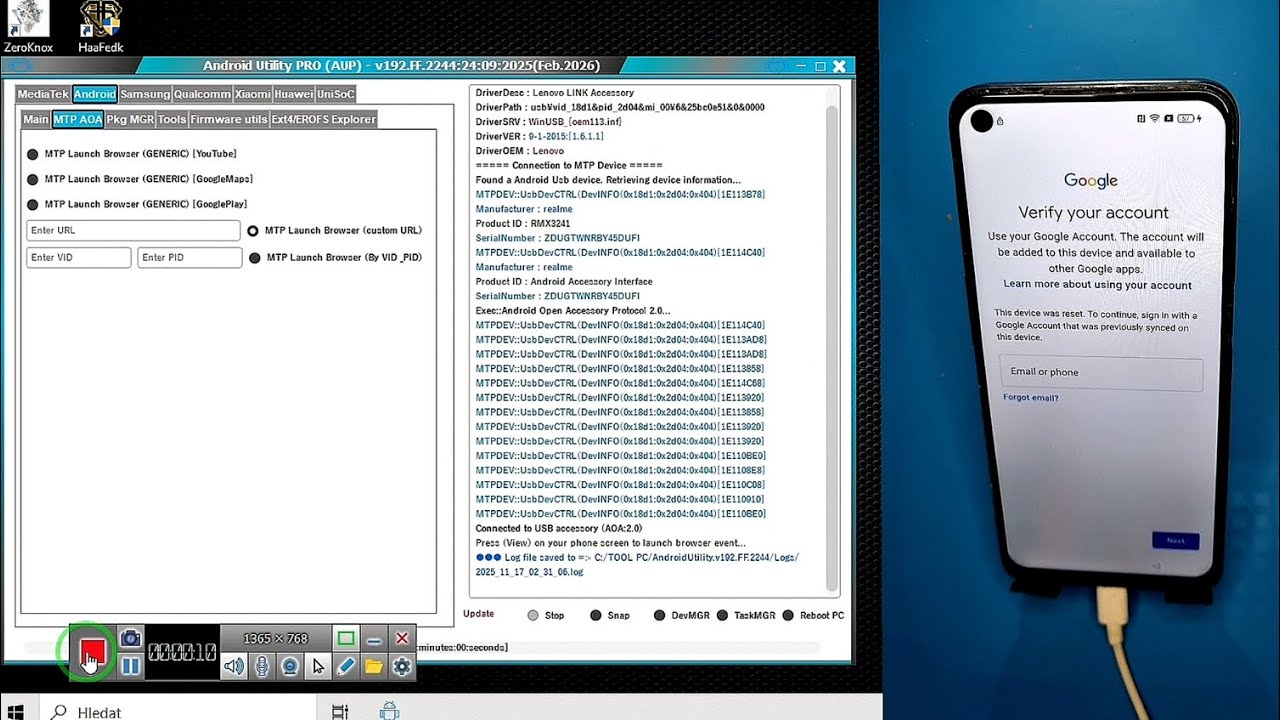Select MTP Launch Browser By VID_PID option
1280x720 pixels.
point(255,258)
